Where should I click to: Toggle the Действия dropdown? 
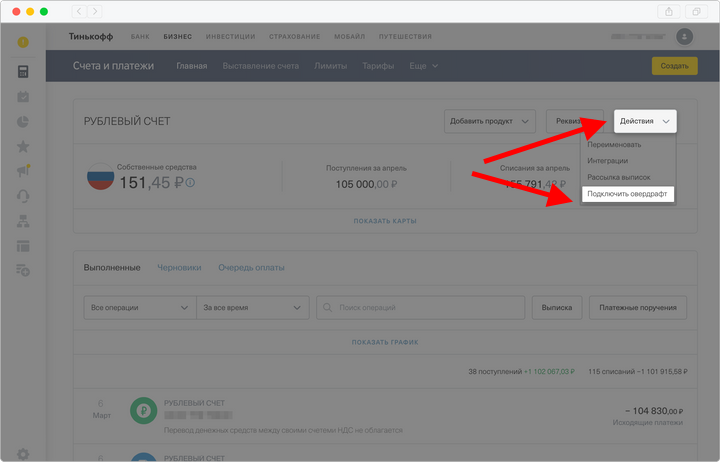(x=645, y=121)
